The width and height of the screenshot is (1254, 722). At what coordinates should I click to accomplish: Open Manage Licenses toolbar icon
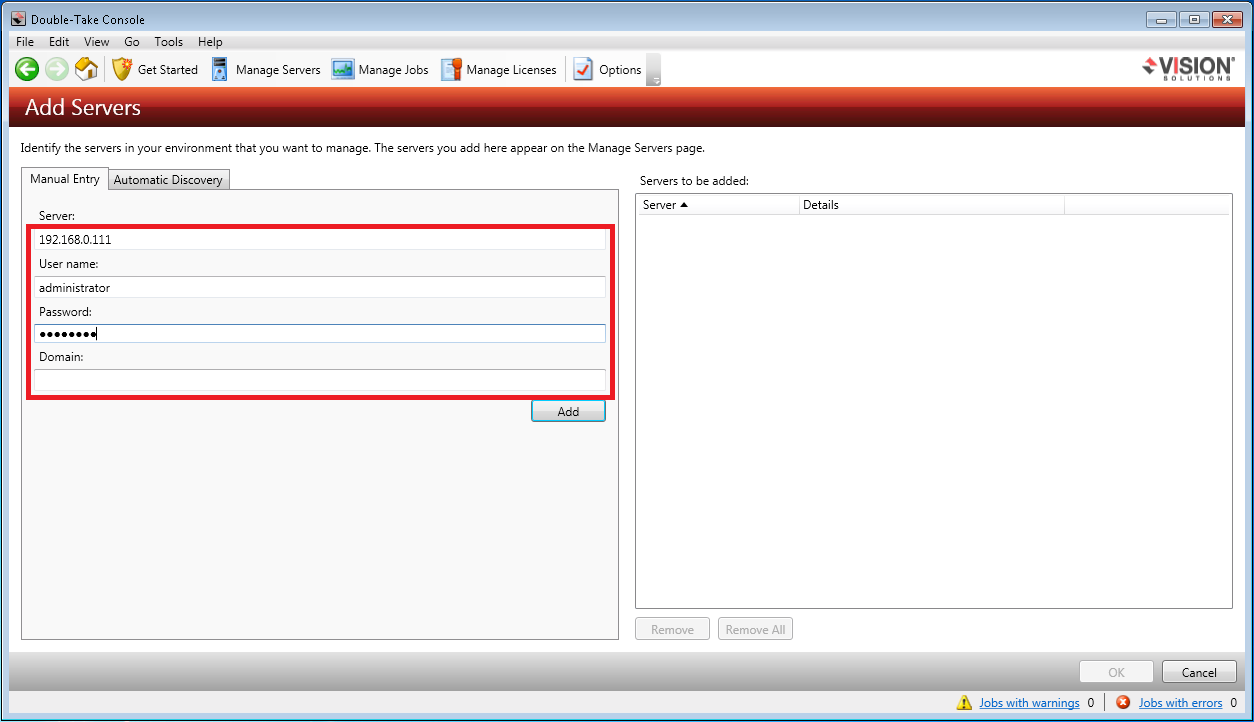(x=451, y=69)
